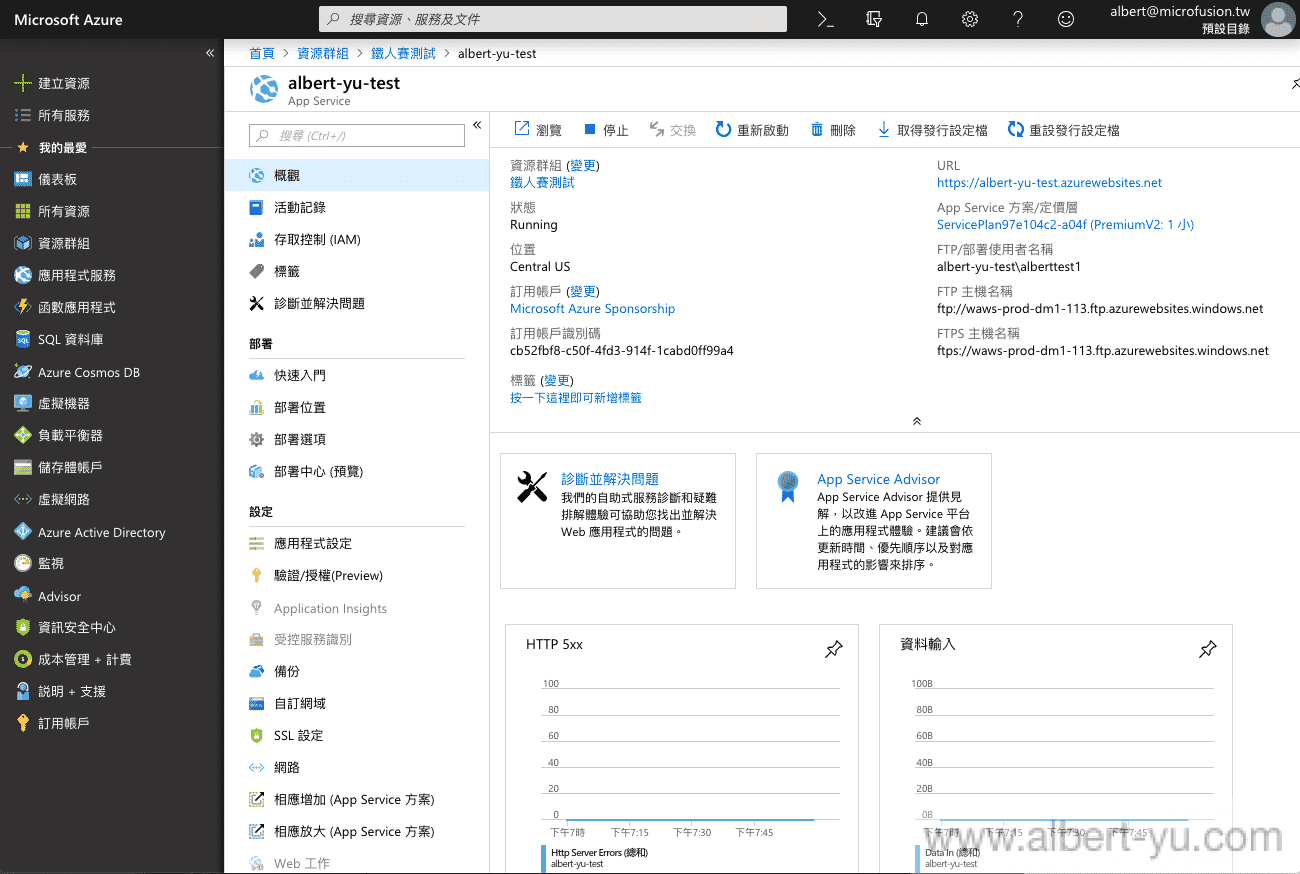Go to 首頁 in the breadcrumb
This screenshot has width=1300, height=874.
click(262, 53)
